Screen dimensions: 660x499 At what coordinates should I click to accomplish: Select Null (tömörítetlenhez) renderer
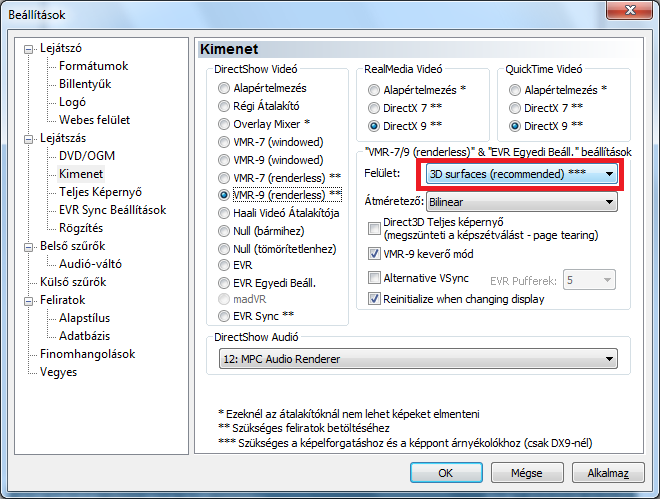(x=224, y=249)
